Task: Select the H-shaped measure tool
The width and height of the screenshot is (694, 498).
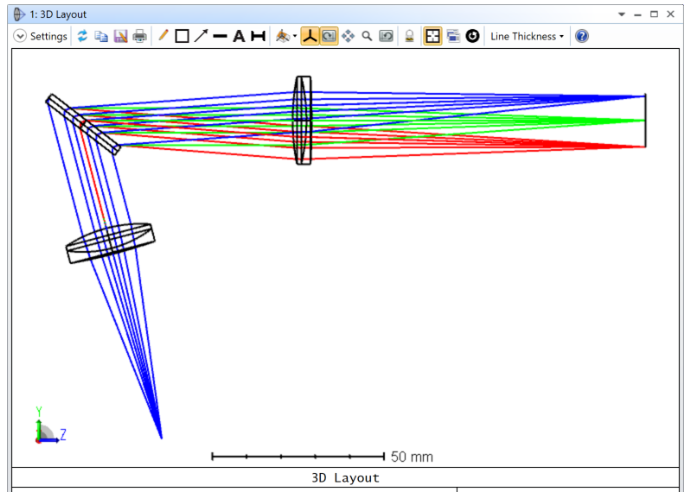Action: (258, 36)
